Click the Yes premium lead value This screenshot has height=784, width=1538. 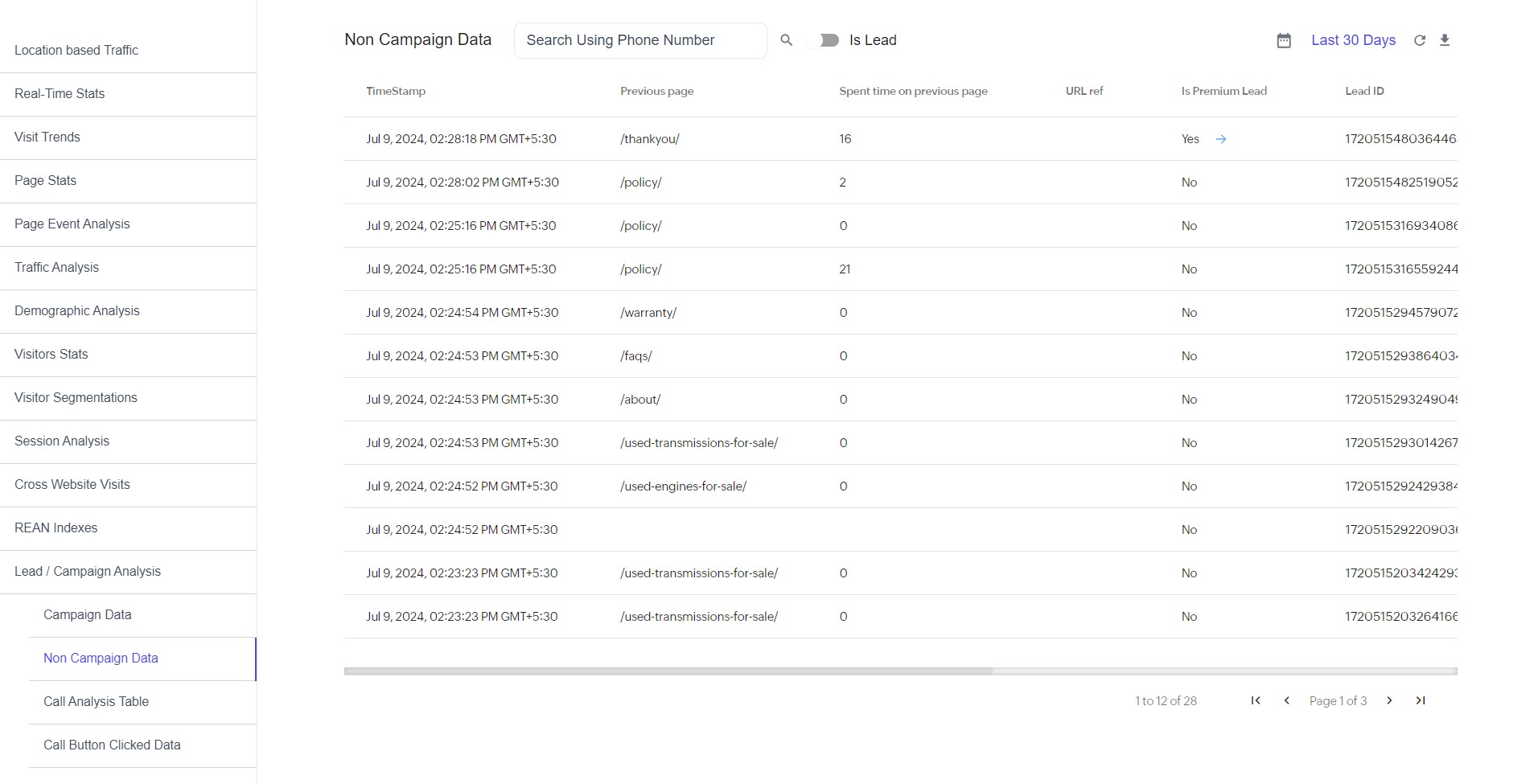pyautogui.click(x=1190, y=139)
